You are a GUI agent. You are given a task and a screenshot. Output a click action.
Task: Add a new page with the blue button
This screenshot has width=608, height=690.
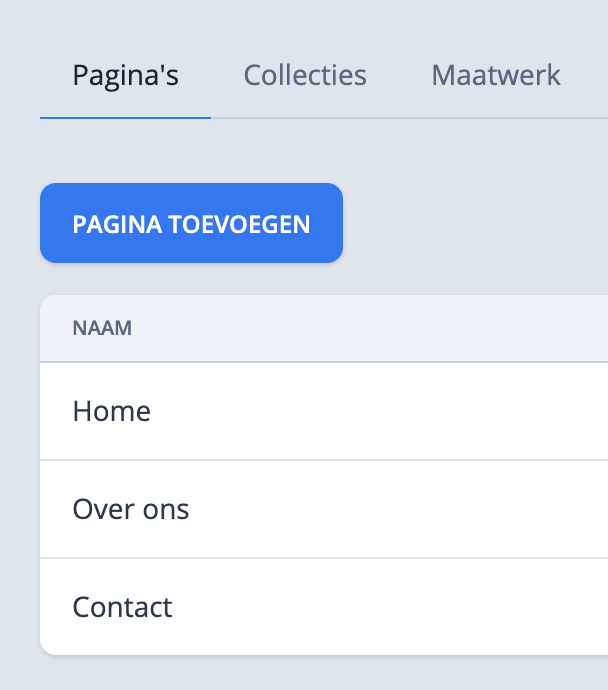click(191, 223)
